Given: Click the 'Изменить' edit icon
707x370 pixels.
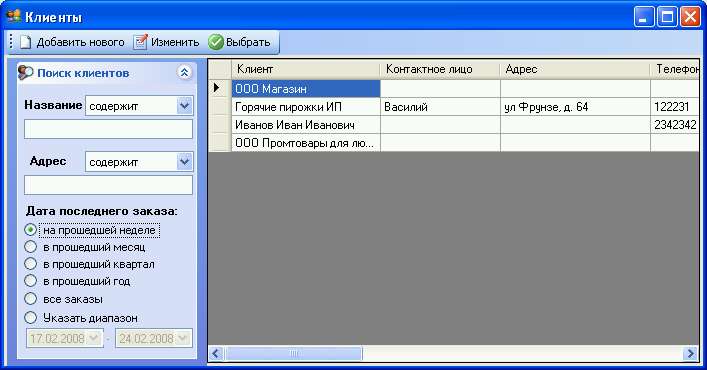Looking at the screenshot, I should [140, 42].
